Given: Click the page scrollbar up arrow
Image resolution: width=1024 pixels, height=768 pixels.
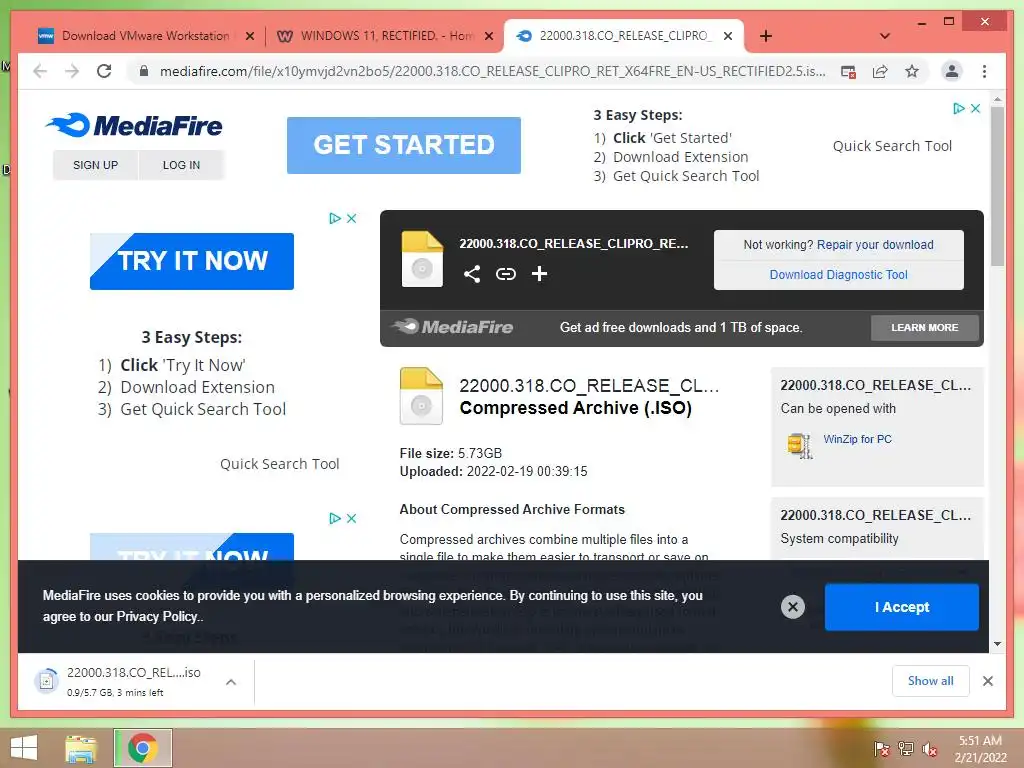Looking at the screenshot, I should (x=997, y=99).
